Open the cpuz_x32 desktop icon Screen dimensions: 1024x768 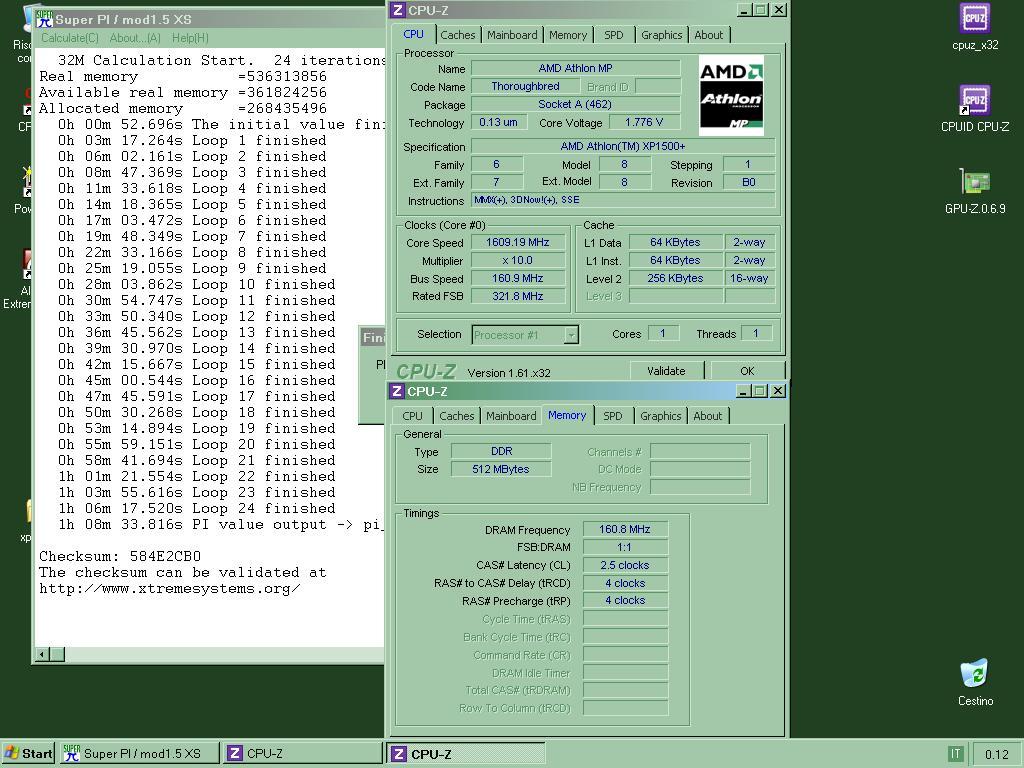click(974, 27)
